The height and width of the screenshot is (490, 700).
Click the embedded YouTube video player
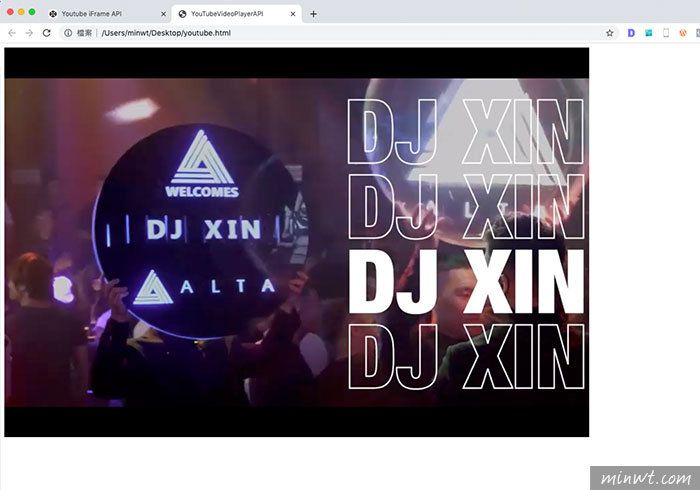tap(296, 242)
